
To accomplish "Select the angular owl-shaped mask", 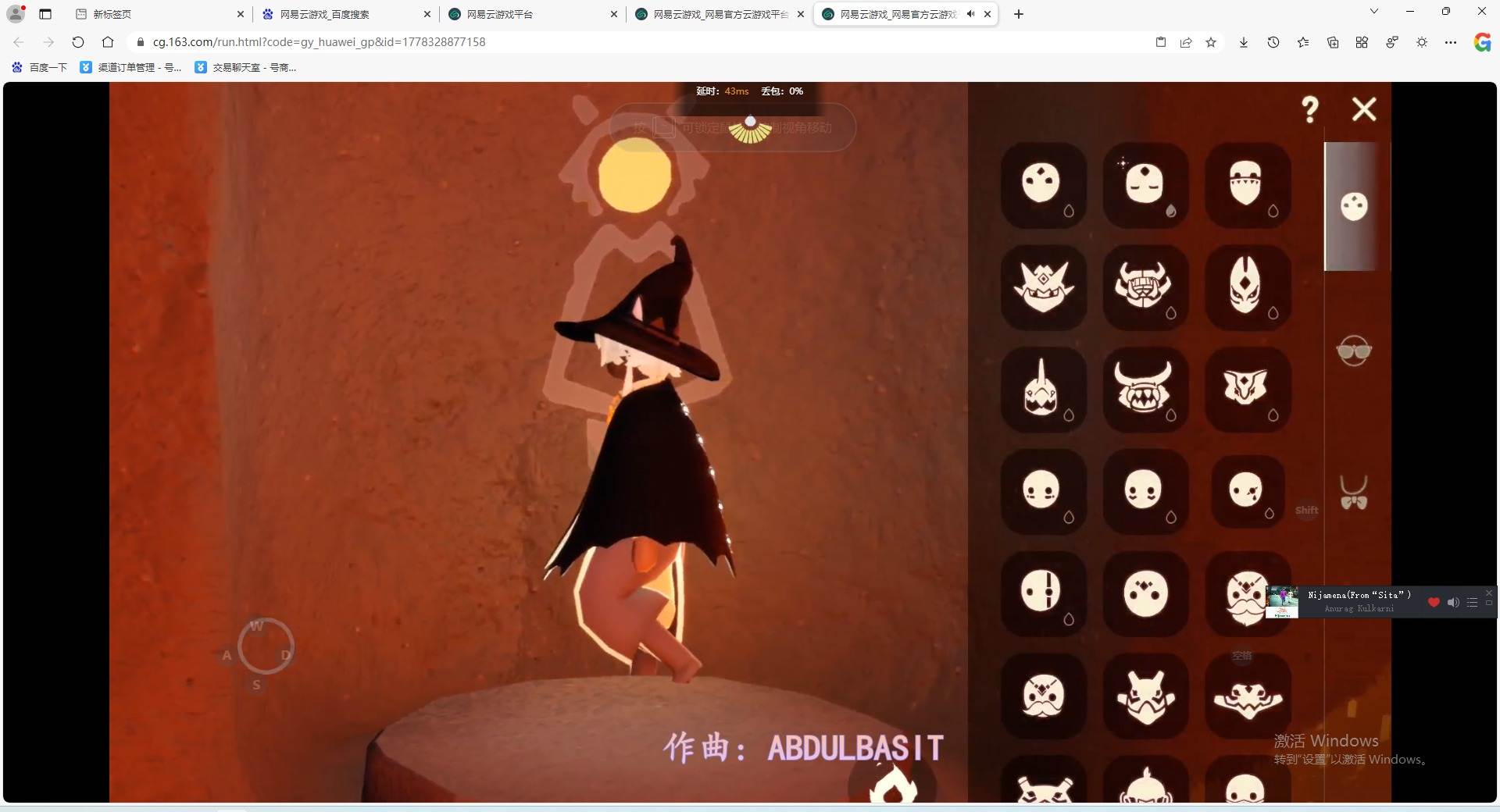I will [x=1248, y=389].
